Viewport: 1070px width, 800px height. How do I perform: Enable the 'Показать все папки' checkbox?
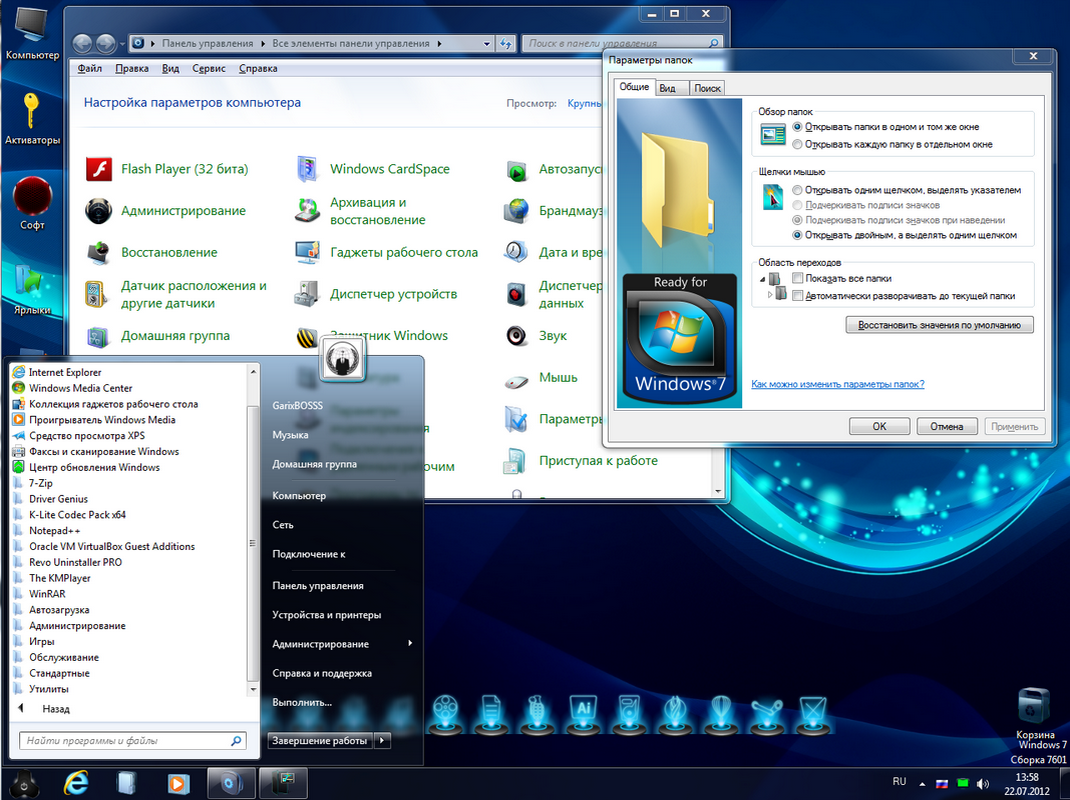coord(797,278)
